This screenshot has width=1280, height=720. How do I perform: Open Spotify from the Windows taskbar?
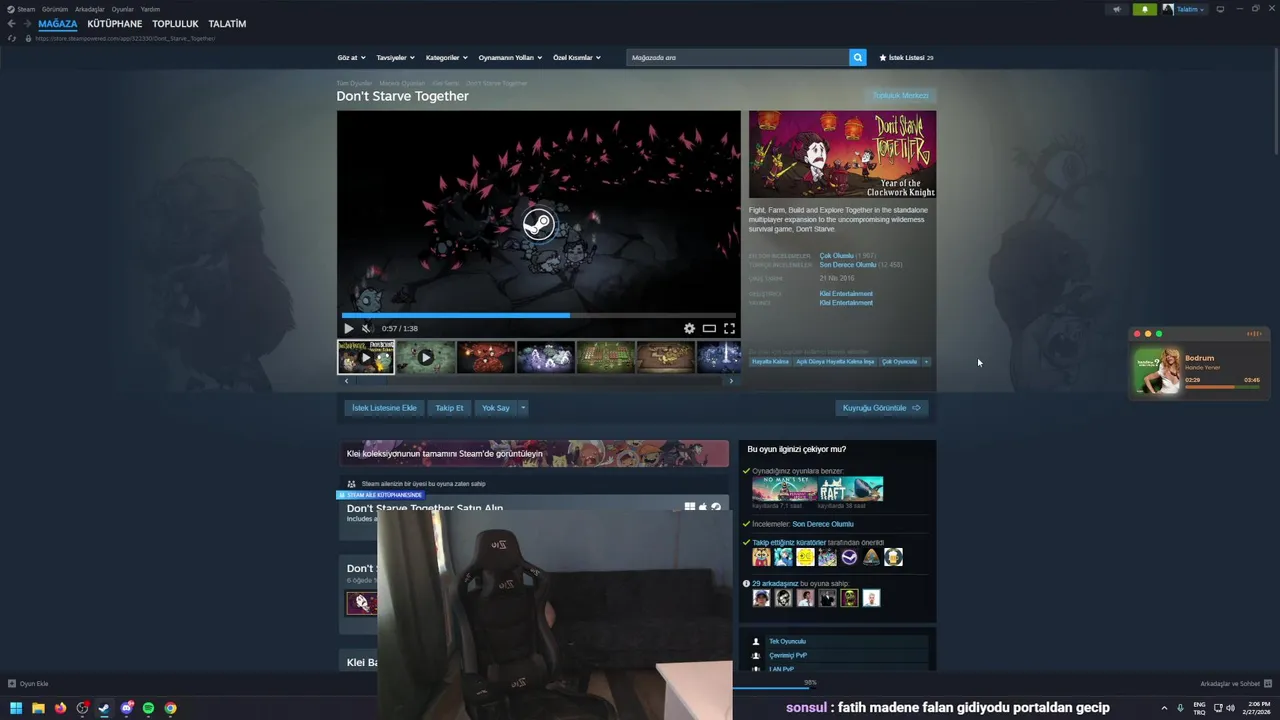click(x=148, y=708)
